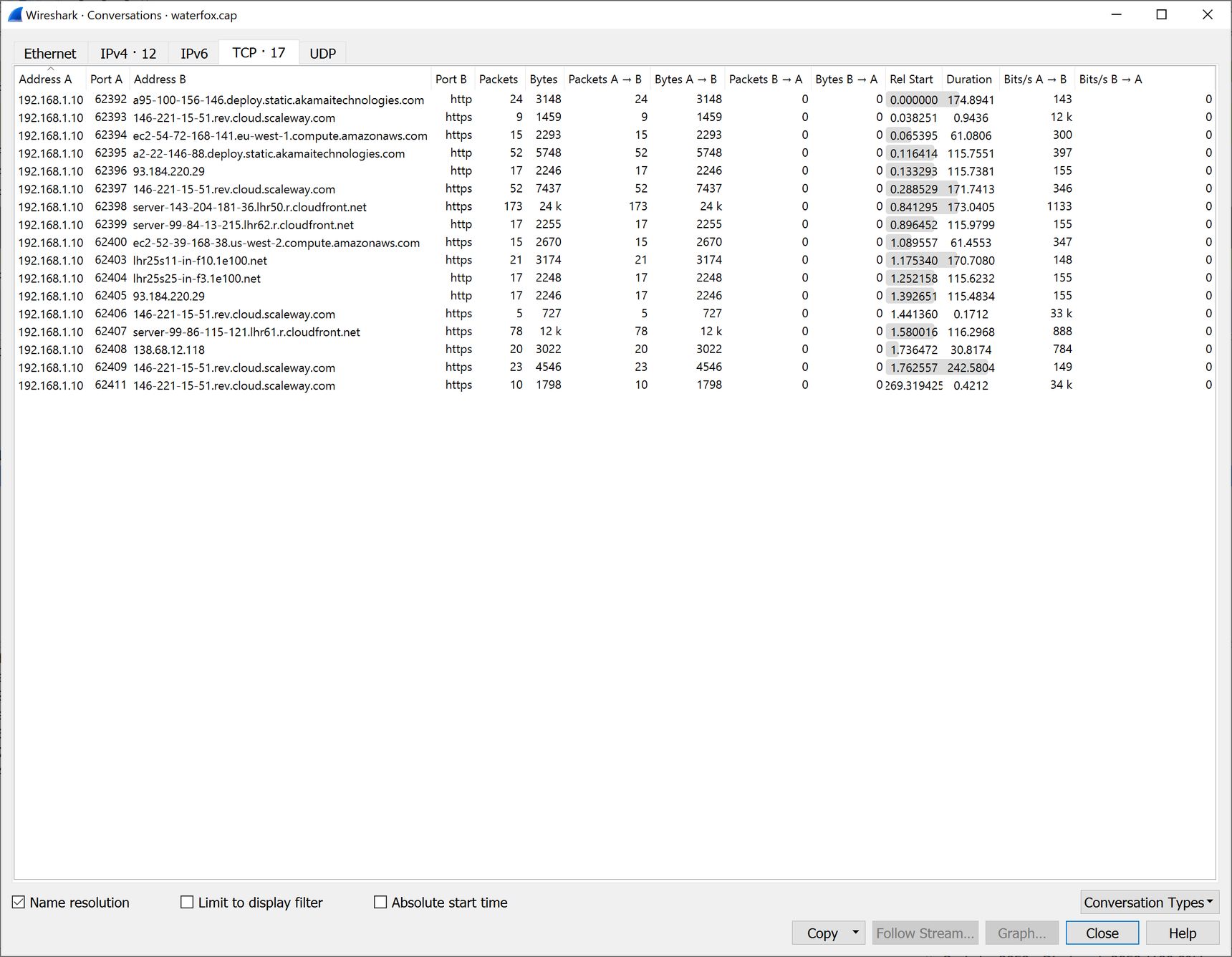Image resolution: width=1232 pixels, height=957 pixels.
Task: Select row a2-22-146-88.deploy.static.akamaitechnologies.com
Action: [615, 153]
